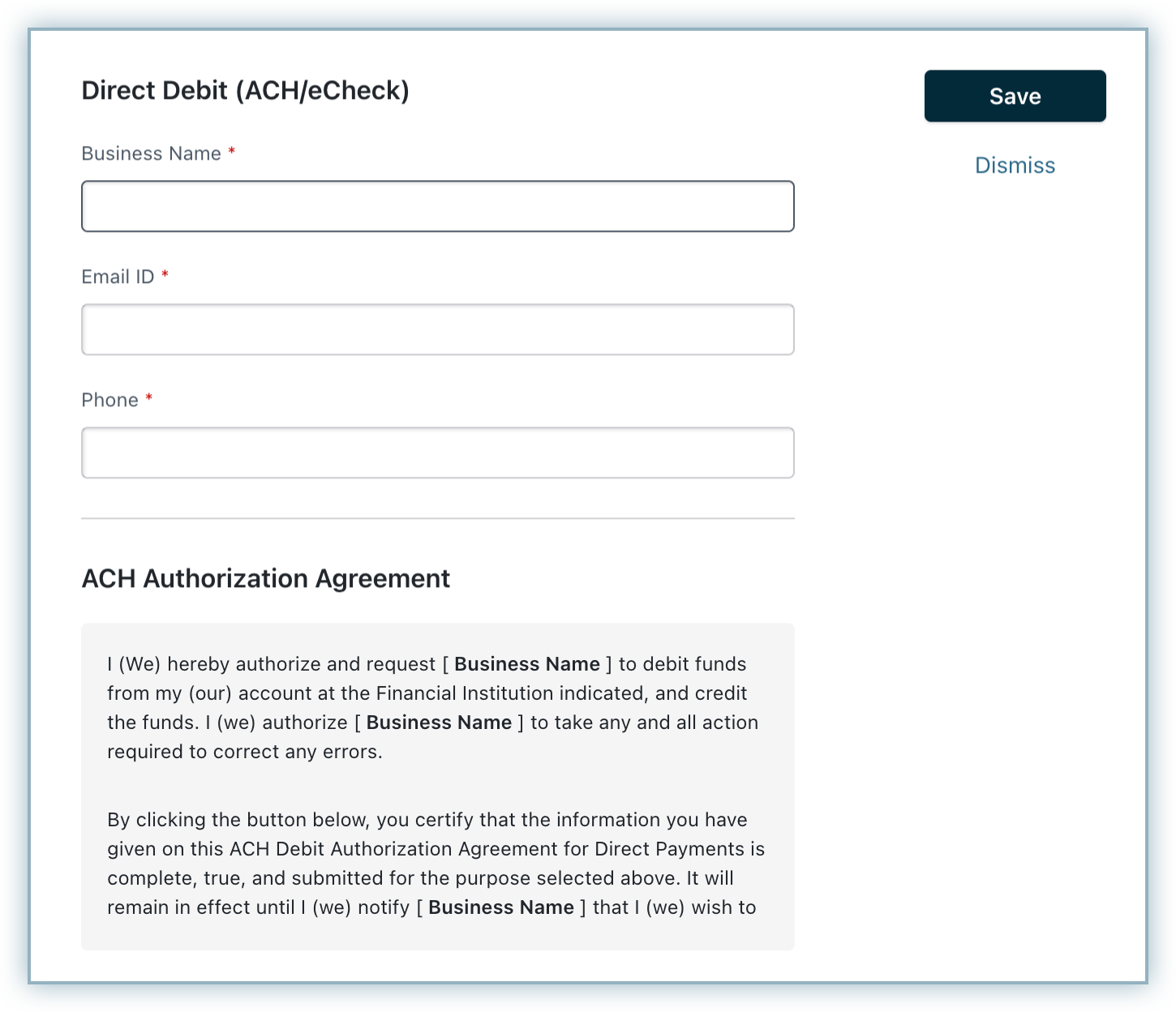
Task: Focus the Business Name input field
Action: 437,206
